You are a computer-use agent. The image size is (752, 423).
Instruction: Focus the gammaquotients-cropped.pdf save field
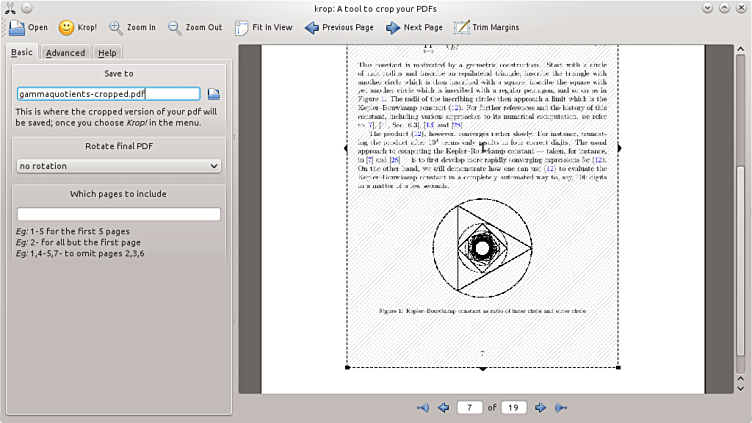(x=108, y=94)
